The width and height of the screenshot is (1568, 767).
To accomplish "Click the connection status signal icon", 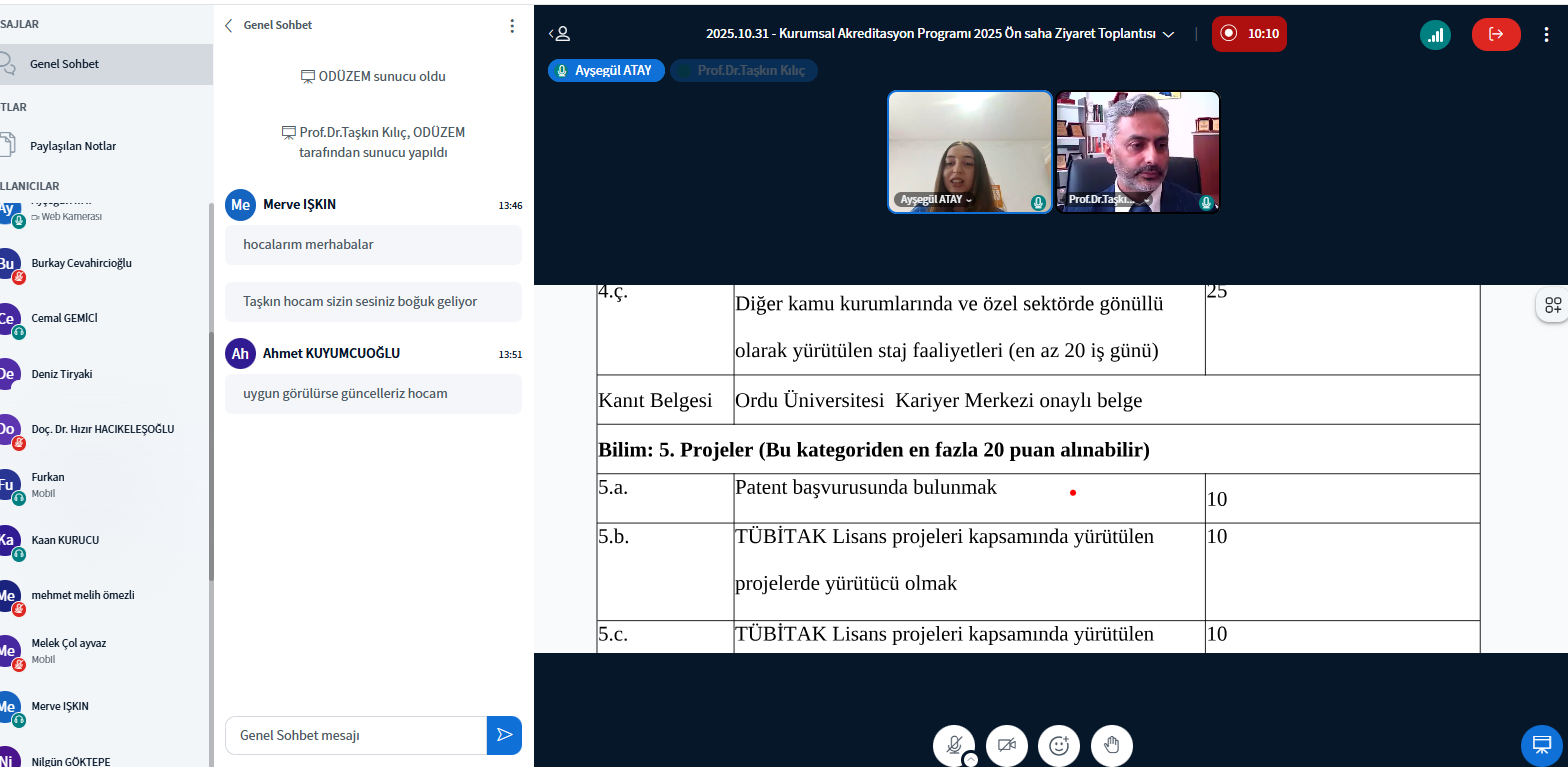I will point(1435,34).
